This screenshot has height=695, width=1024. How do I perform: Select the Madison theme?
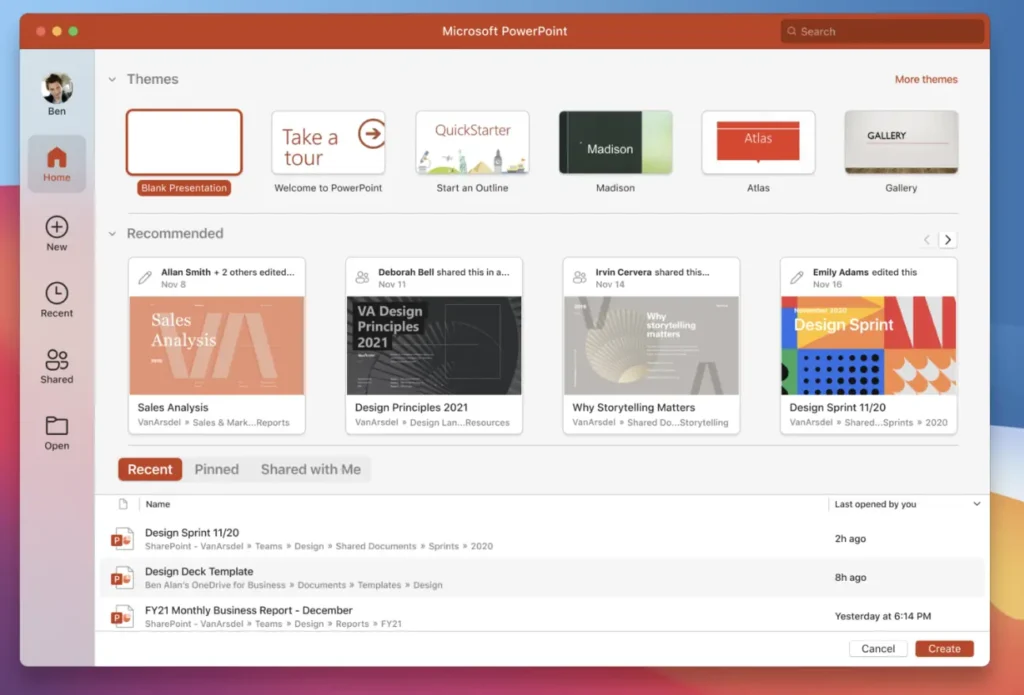pos(615,142)
